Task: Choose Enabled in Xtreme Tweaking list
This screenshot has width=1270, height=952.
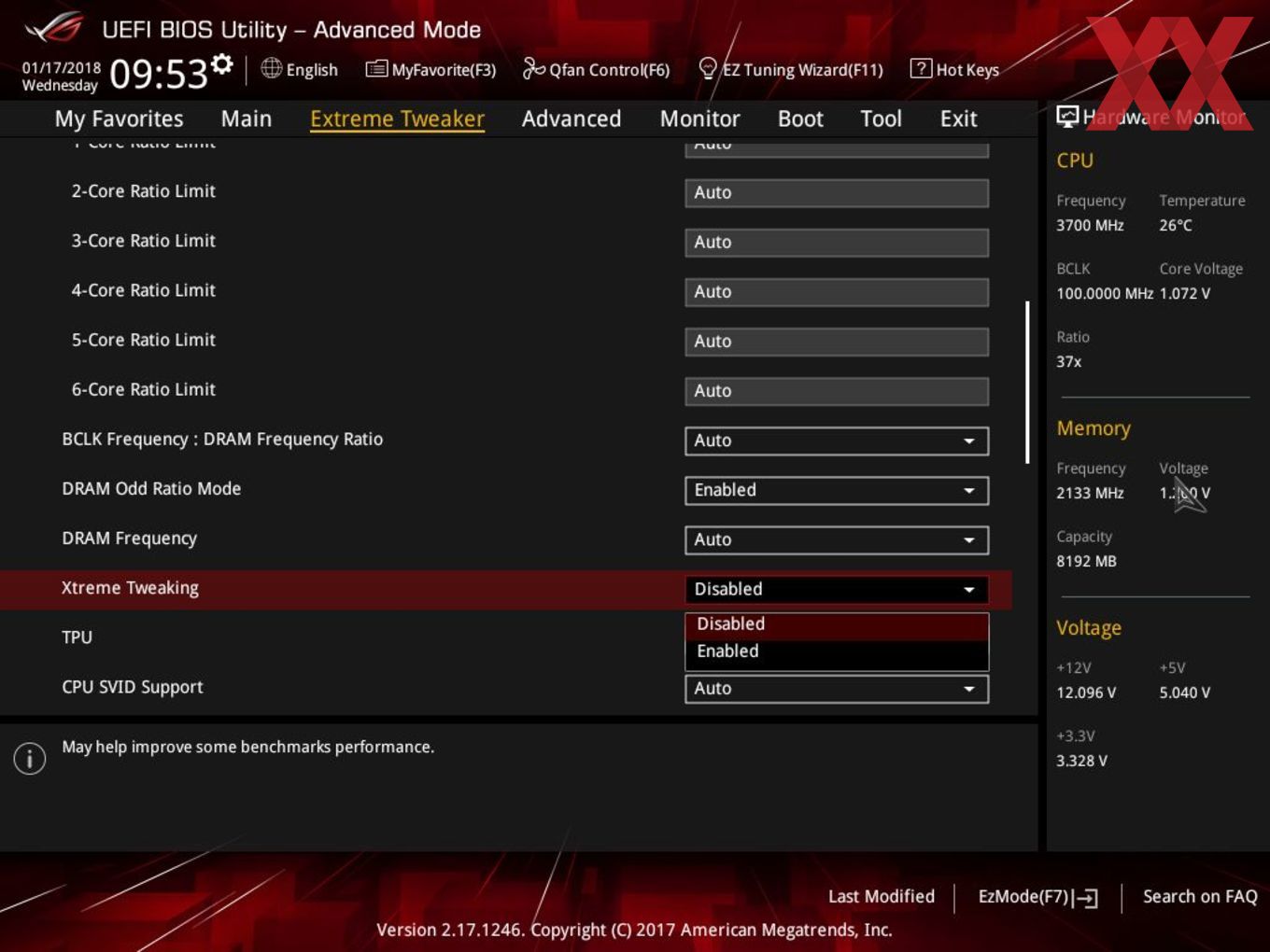Action: tap(837, 651)
